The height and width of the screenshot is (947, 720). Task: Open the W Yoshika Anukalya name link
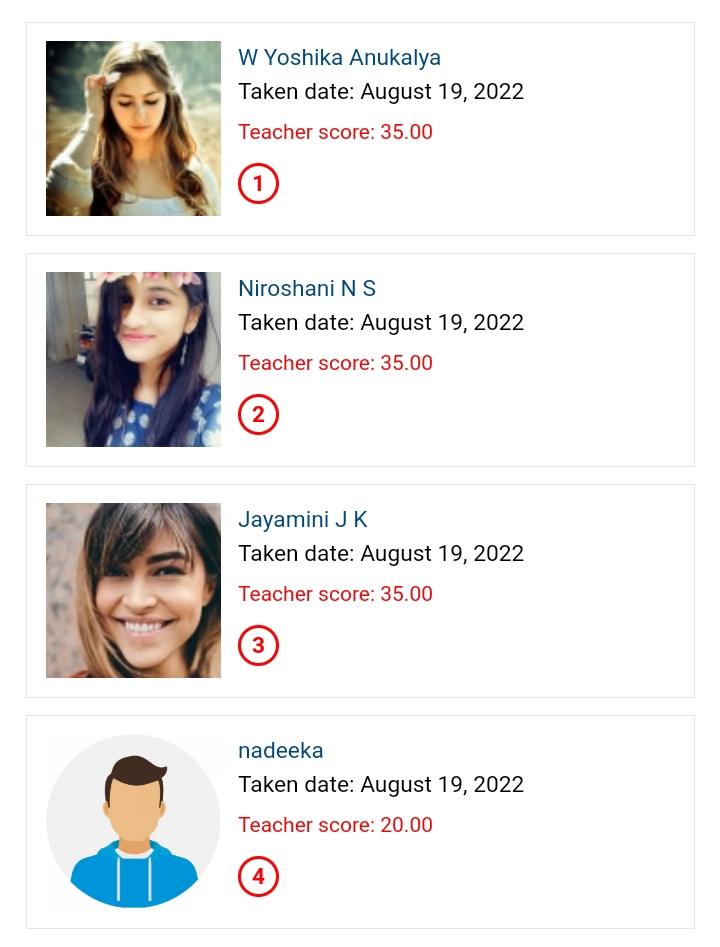(339, 58)
